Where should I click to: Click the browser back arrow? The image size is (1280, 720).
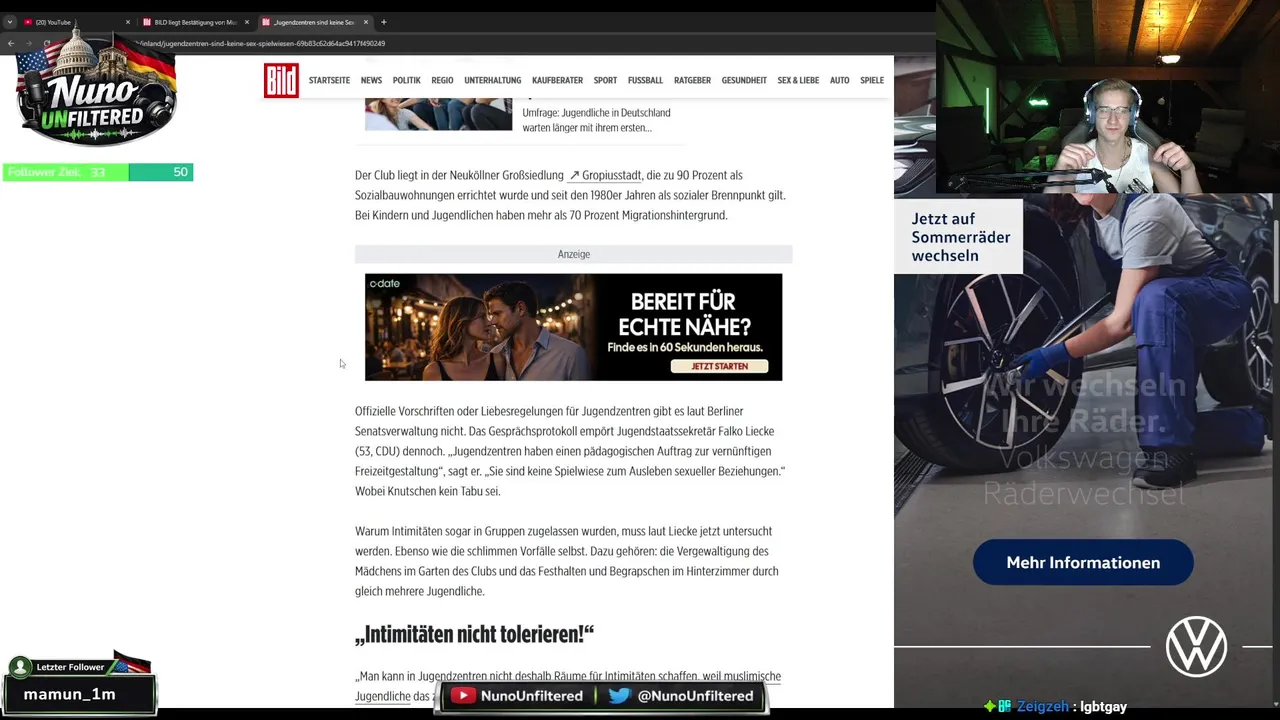pos(11,43)
